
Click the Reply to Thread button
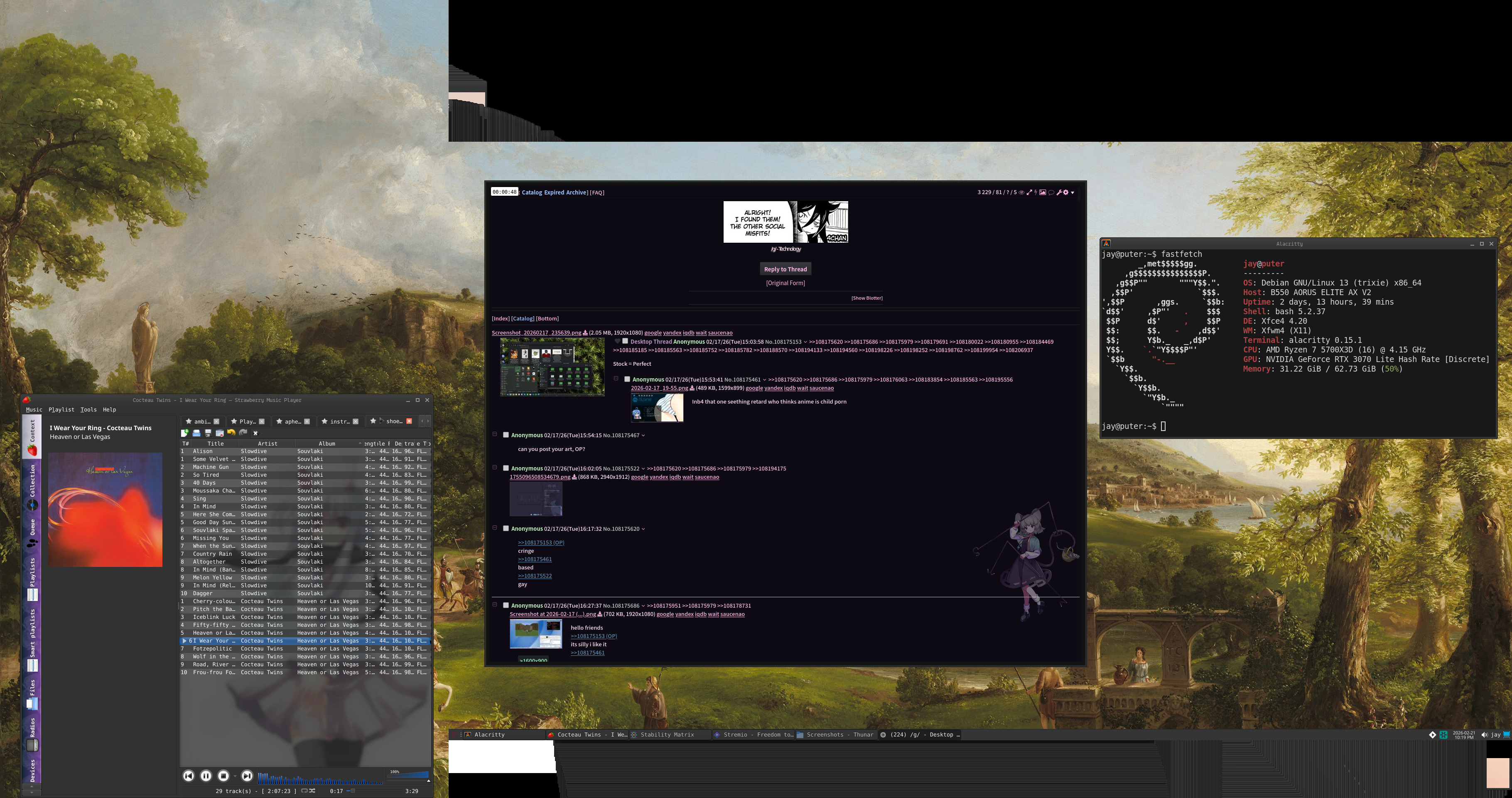tap(785, 269)
